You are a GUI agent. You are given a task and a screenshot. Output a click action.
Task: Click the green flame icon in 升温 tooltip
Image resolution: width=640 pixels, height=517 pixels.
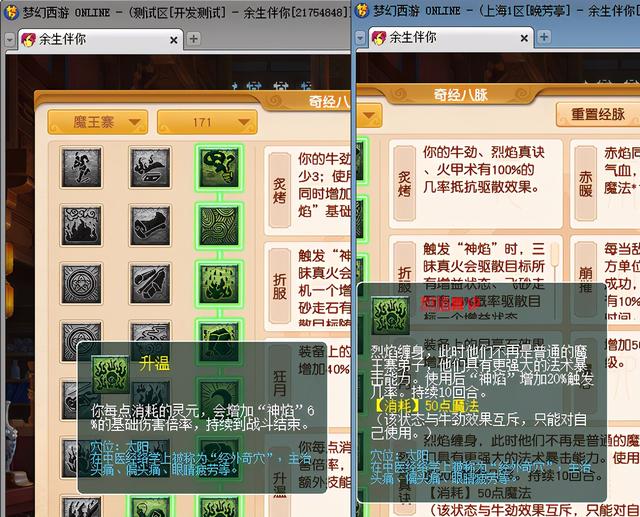[x=110, y=374]
